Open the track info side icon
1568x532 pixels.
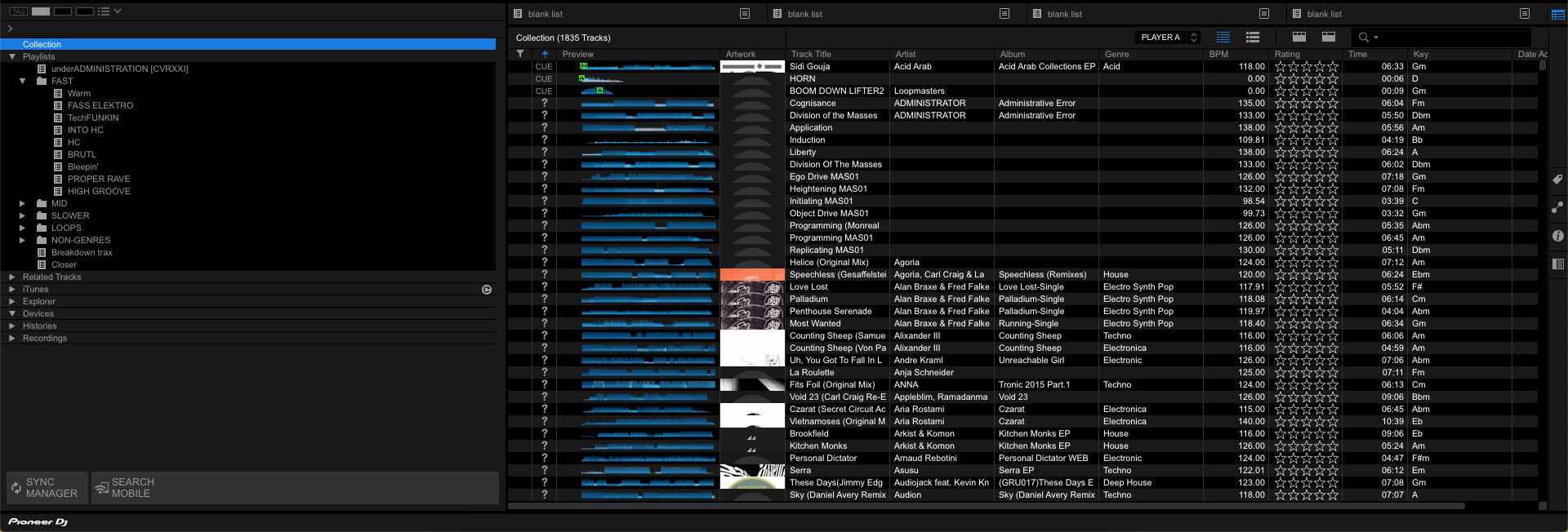[1558, 236]
